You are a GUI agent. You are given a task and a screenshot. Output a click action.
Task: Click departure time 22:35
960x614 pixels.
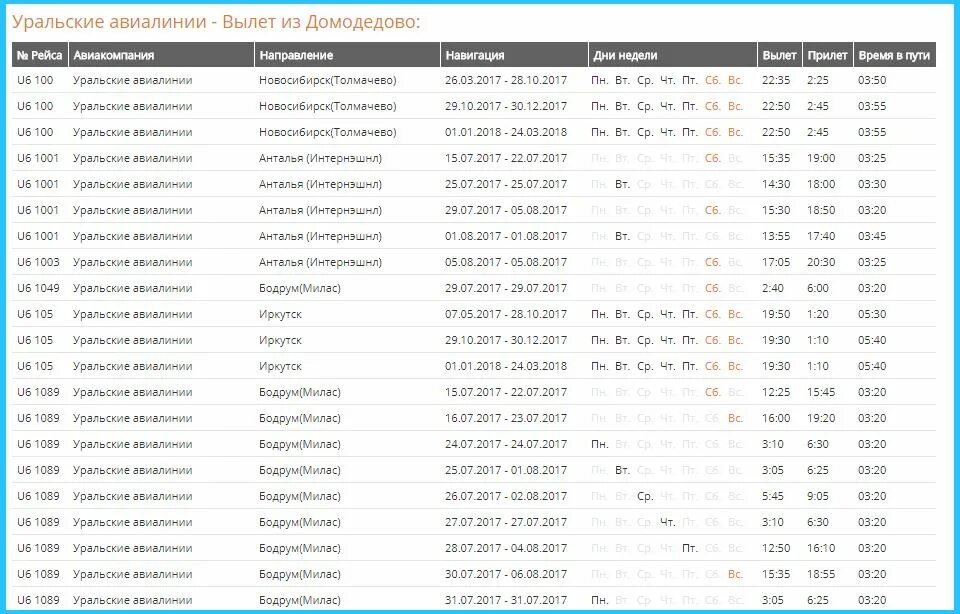pos(776,80)
